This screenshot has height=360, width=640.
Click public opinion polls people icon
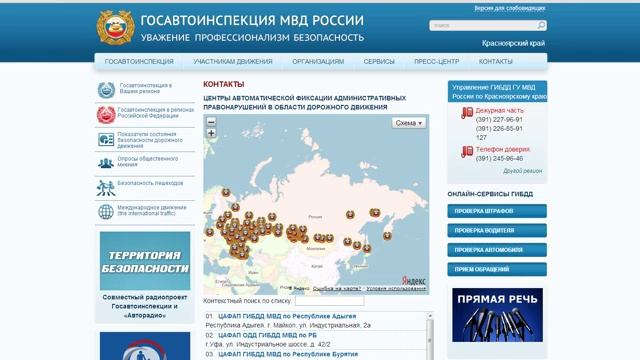click(106, 163)
